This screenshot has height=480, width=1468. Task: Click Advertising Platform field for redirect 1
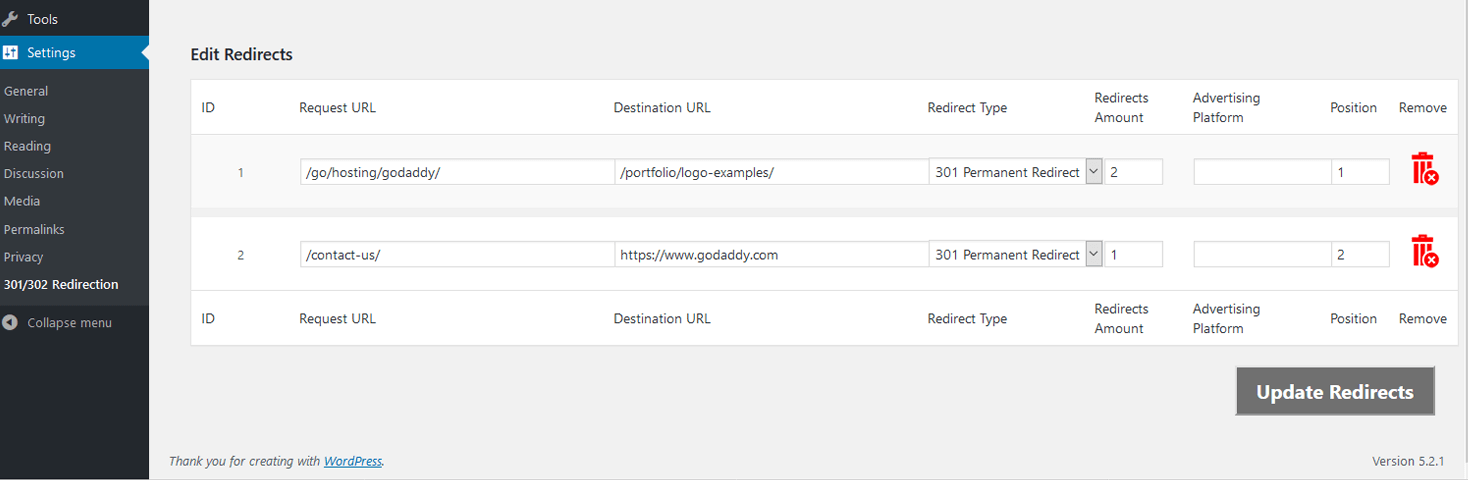click(1262, 172)
